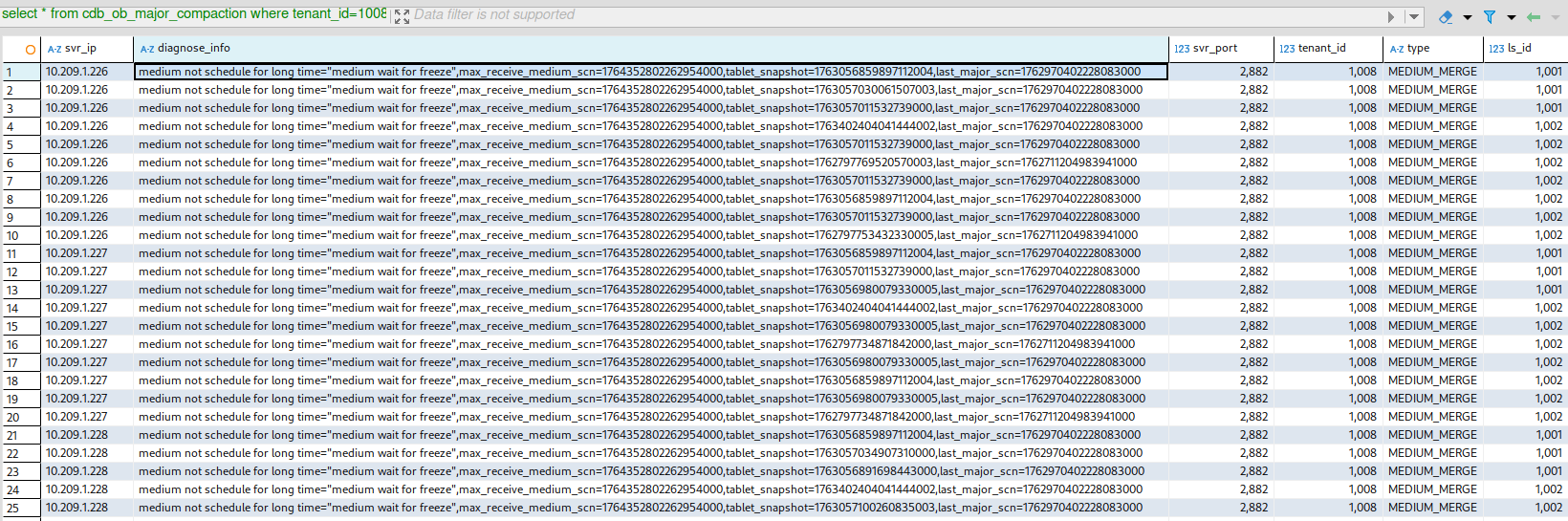
Task: Click the A-Z type icon of svr_ip column
Action: point(54,49)
